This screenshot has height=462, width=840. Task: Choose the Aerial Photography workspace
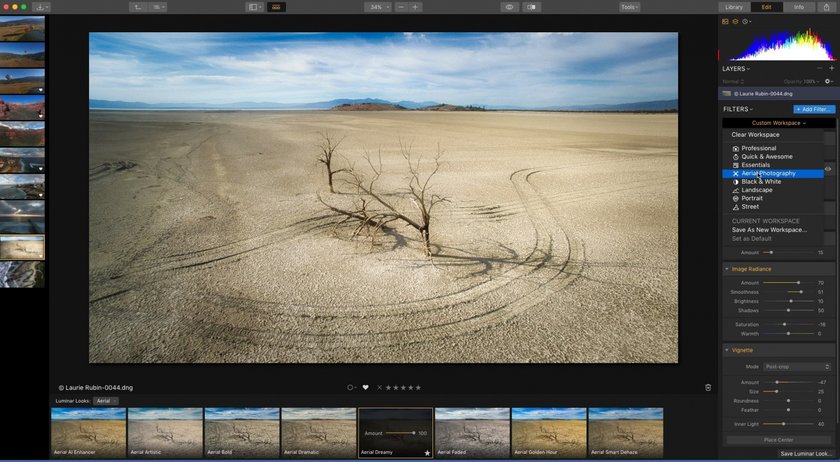773,174
